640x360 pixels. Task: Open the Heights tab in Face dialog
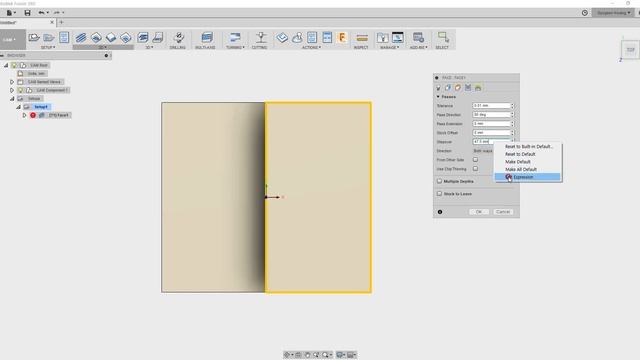pyautogui.click(x=458, y=88)
